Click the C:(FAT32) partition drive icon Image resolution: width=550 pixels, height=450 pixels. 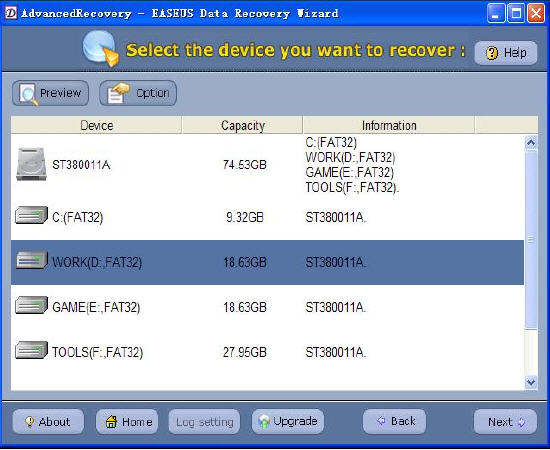tap(31, 215)
